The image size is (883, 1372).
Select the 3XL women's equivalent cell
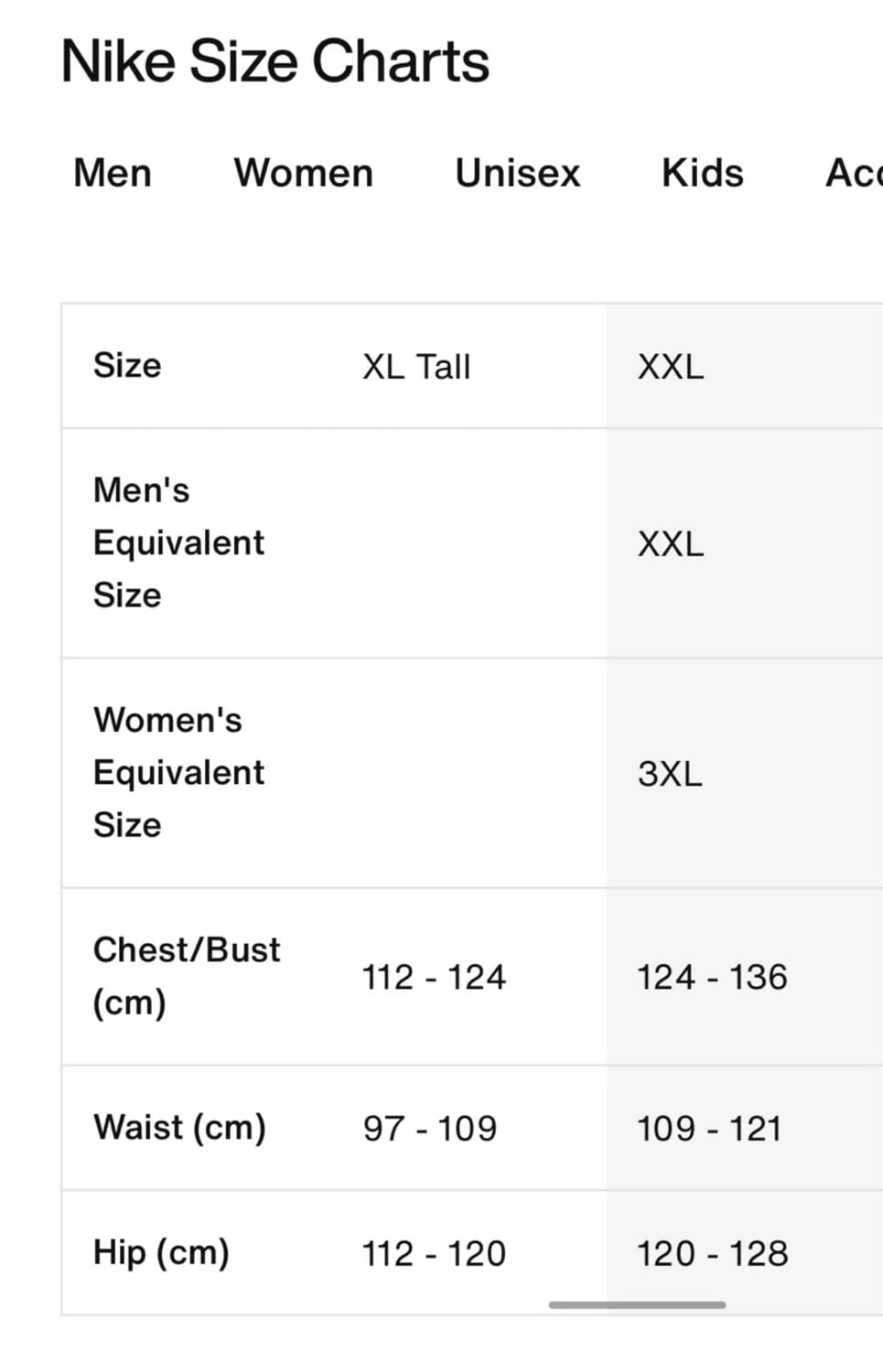pos(670,774)
